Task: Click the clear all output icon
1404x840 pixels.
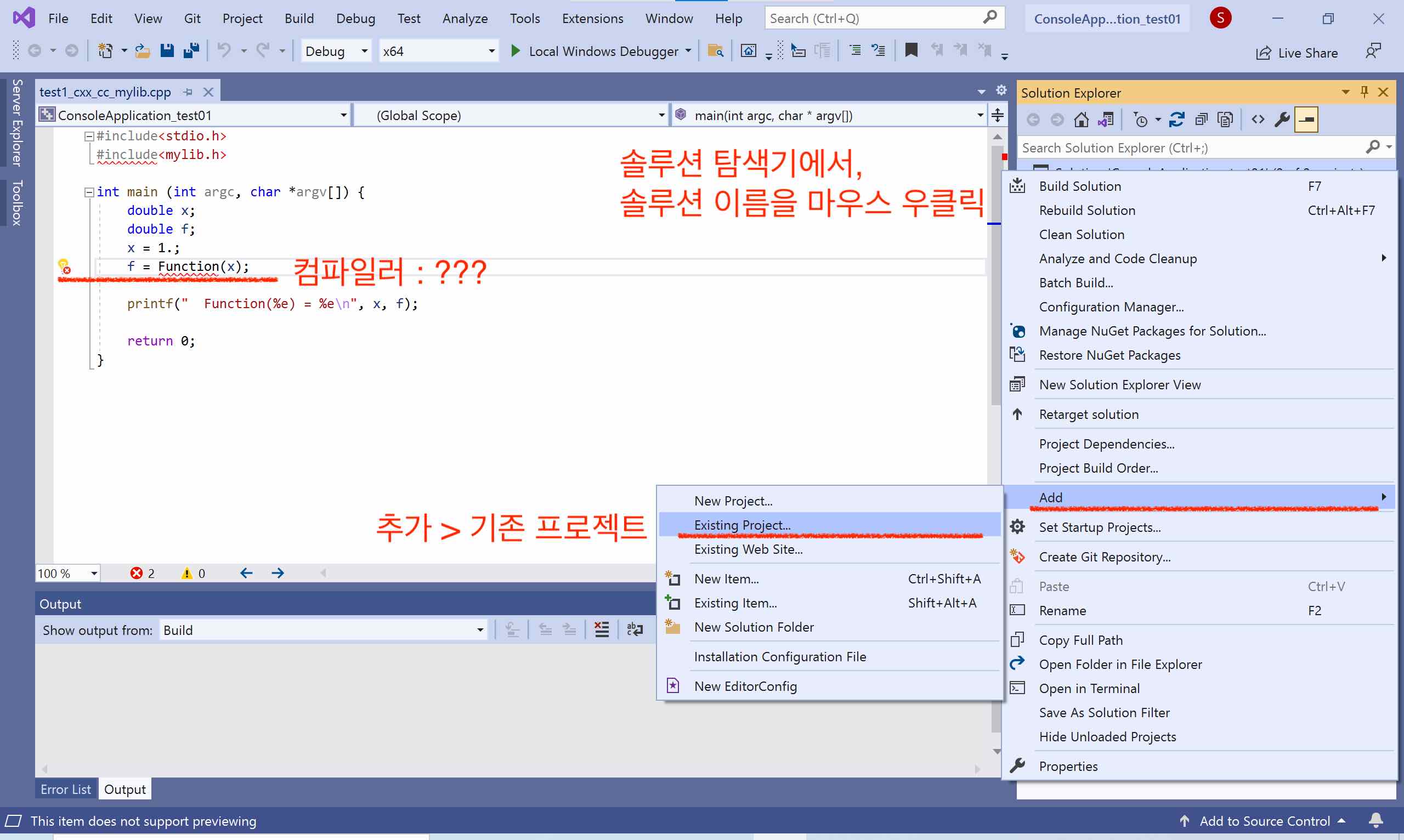Action: click(x=601, y=629)
